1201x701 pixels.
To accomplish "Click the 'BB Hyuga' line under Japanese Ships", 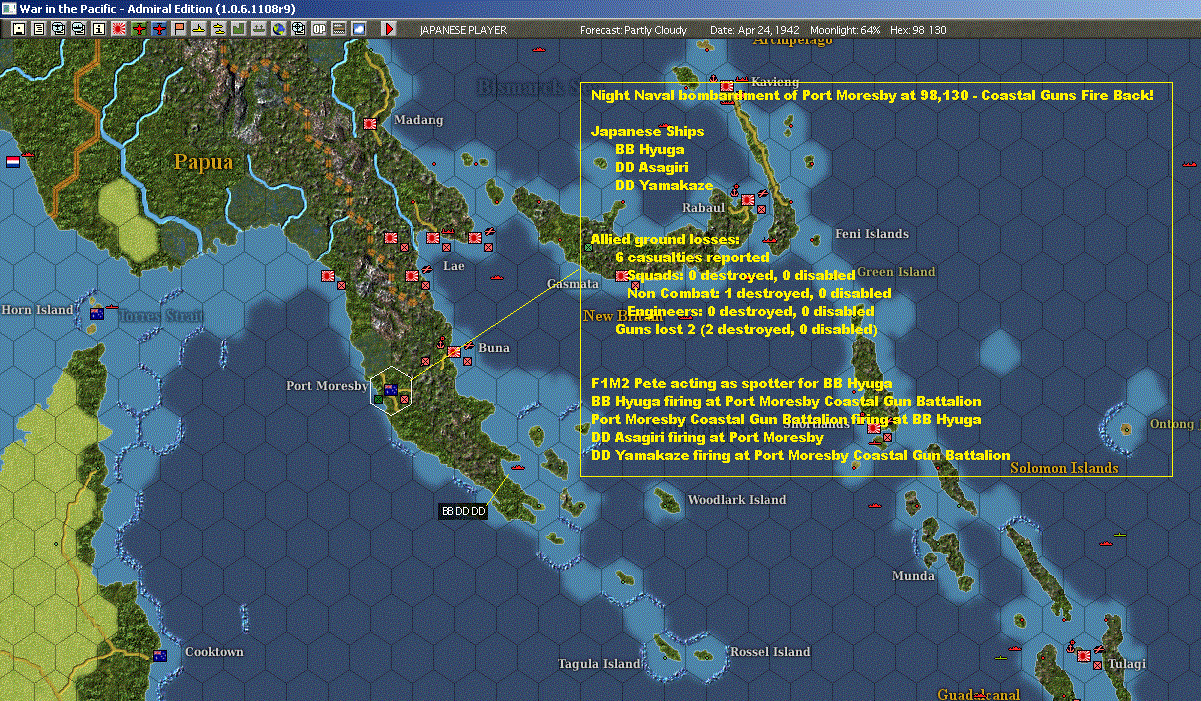I will tap(649, 149).
